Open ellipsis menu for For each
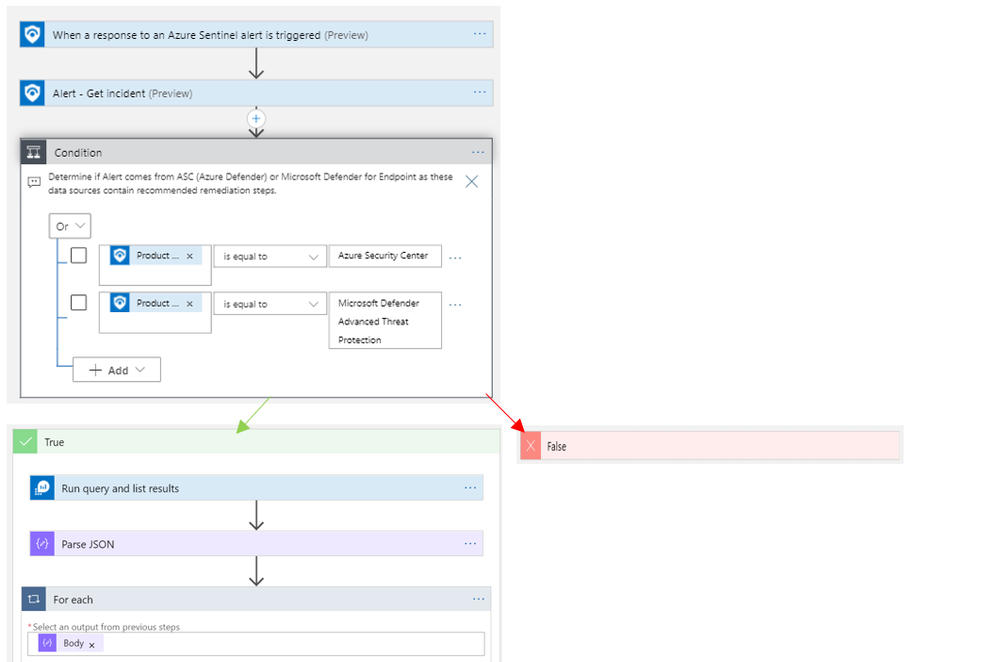The height and width of the screenshot is (662, 999). point(478,599)
